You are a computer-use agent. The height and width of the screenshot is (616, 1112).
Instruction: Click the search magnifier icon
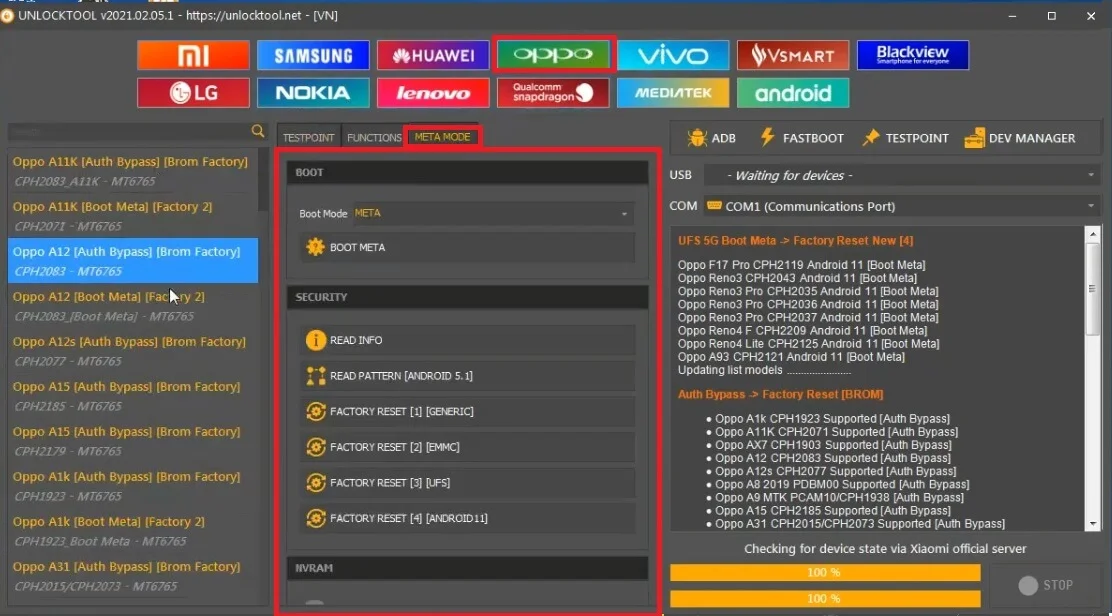click(257, 131)
